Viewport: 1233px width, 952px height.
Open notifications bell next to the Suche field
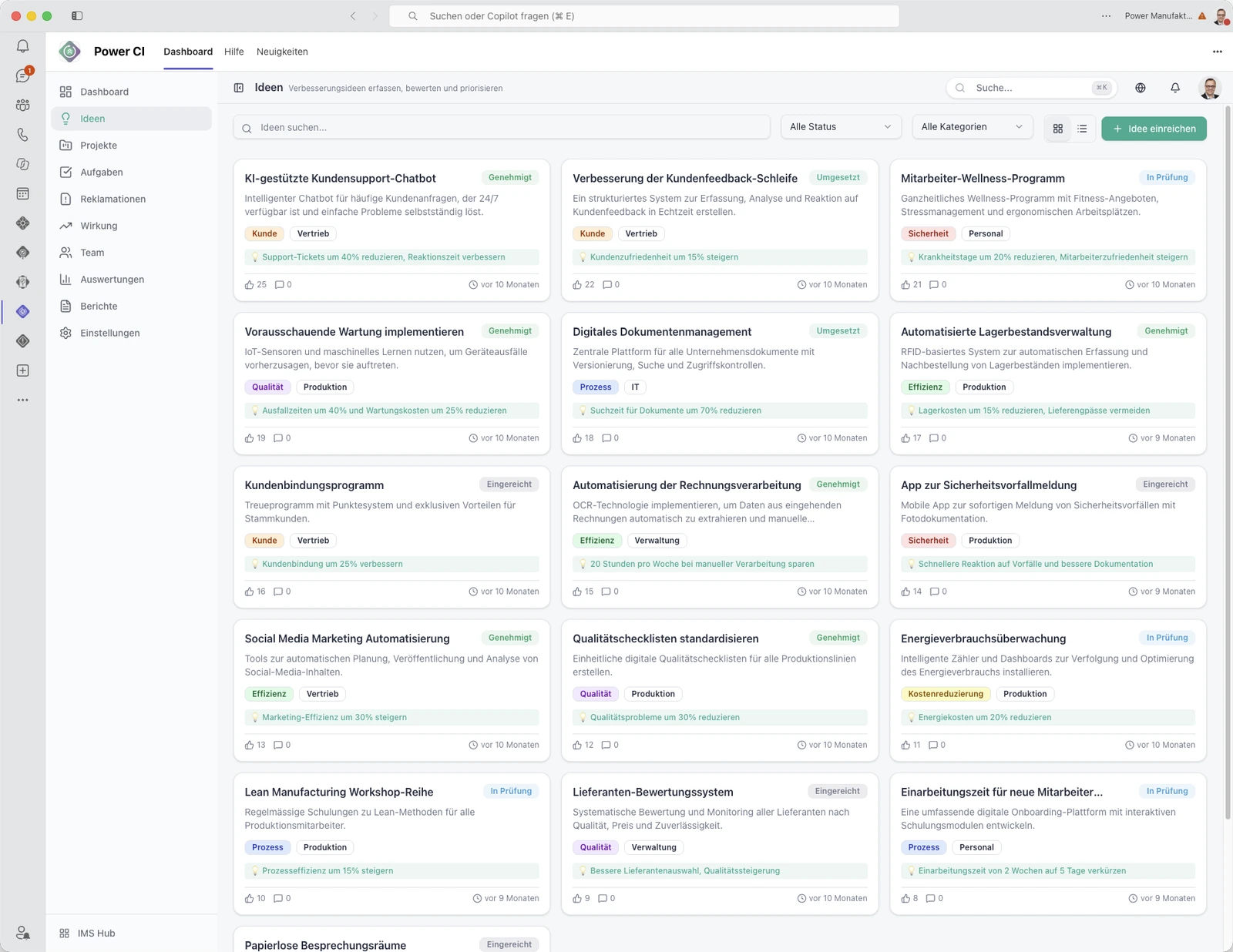[x=1175, y=88]
